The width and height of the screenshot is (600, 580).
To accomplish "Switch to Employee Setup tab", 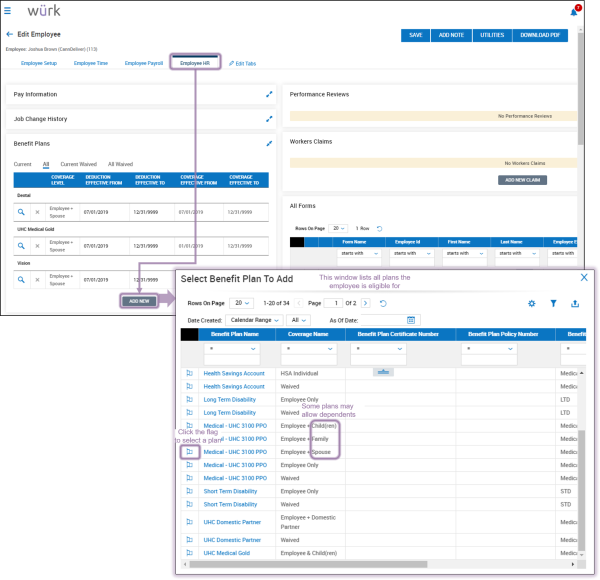I will click(x=39, y=63).
